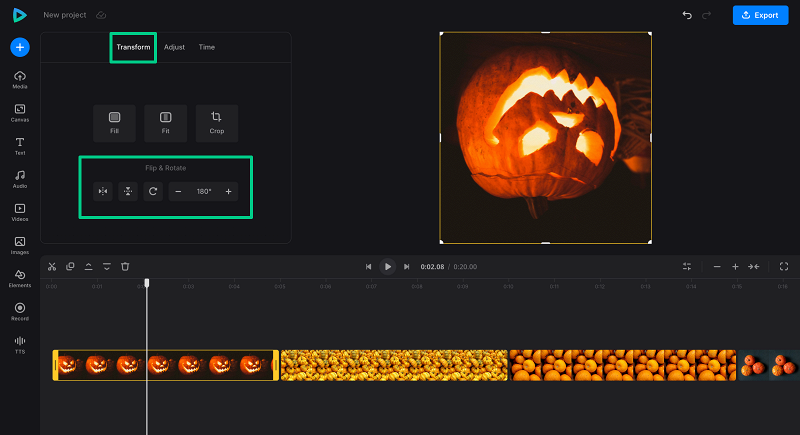Open the Media panel in sidebar
Viewport: 800px width, 435px height.
[x=20, y=80]
